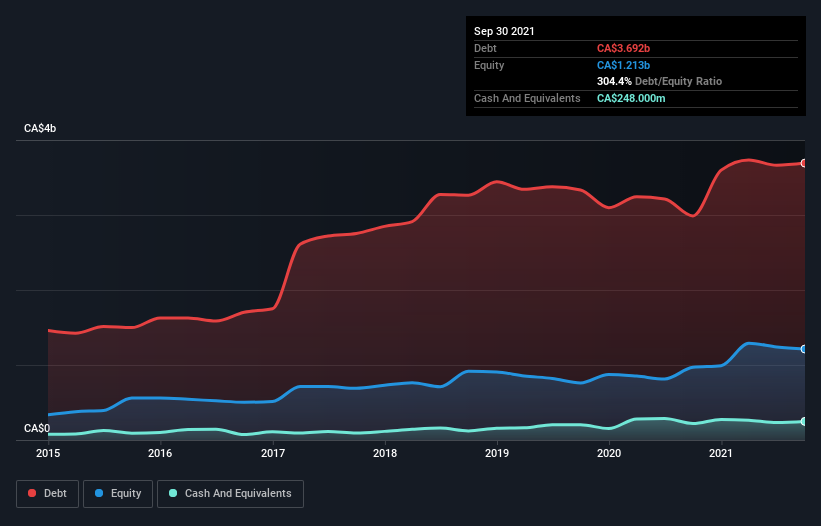821x526 pixels.
Task: Click the CA$3.692b debt value
Action: click(623, 48)
